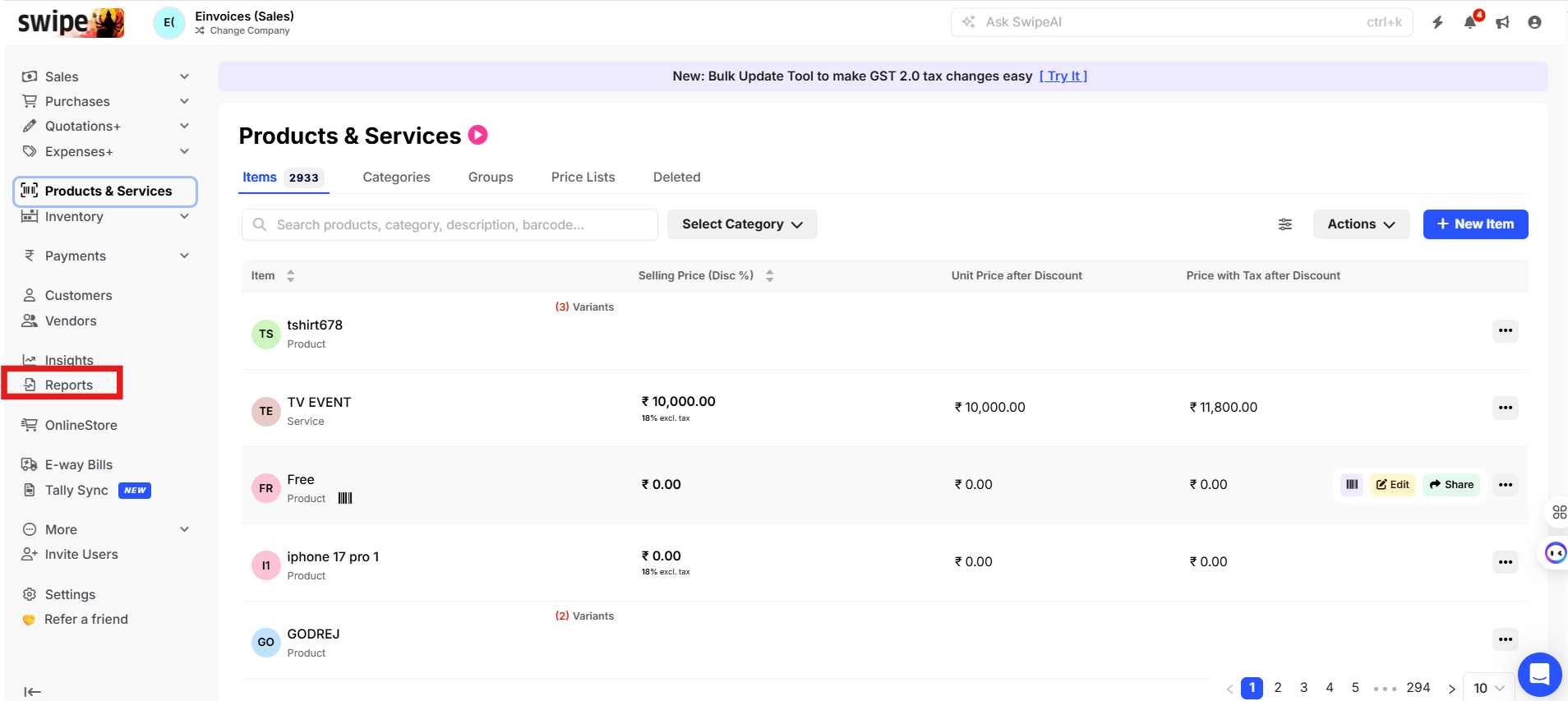Change the rows per page dropdown

point(1488,688)
